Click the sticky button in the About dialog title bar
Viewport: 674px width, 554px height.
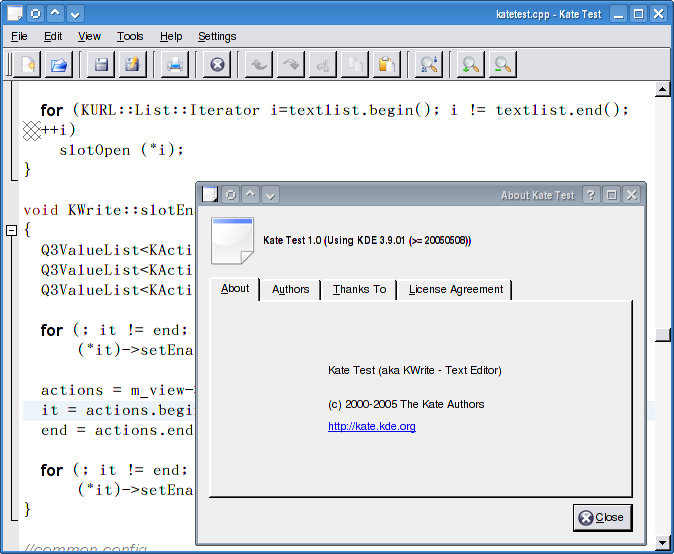coord(231,195)
